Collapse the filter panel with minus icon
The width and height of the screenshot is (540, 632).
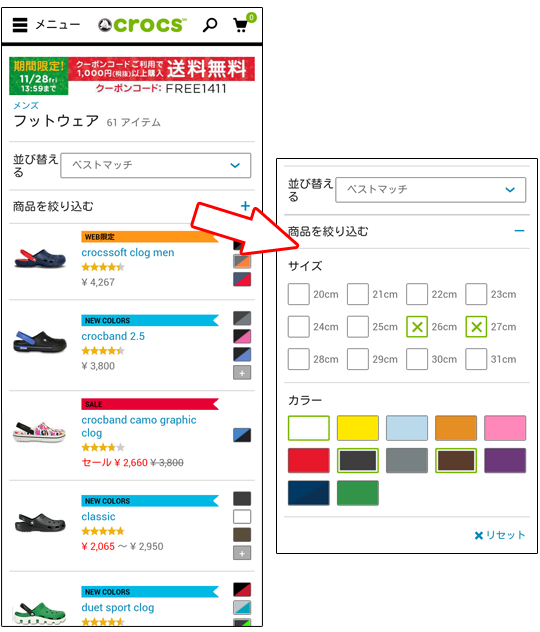[519, 231]
